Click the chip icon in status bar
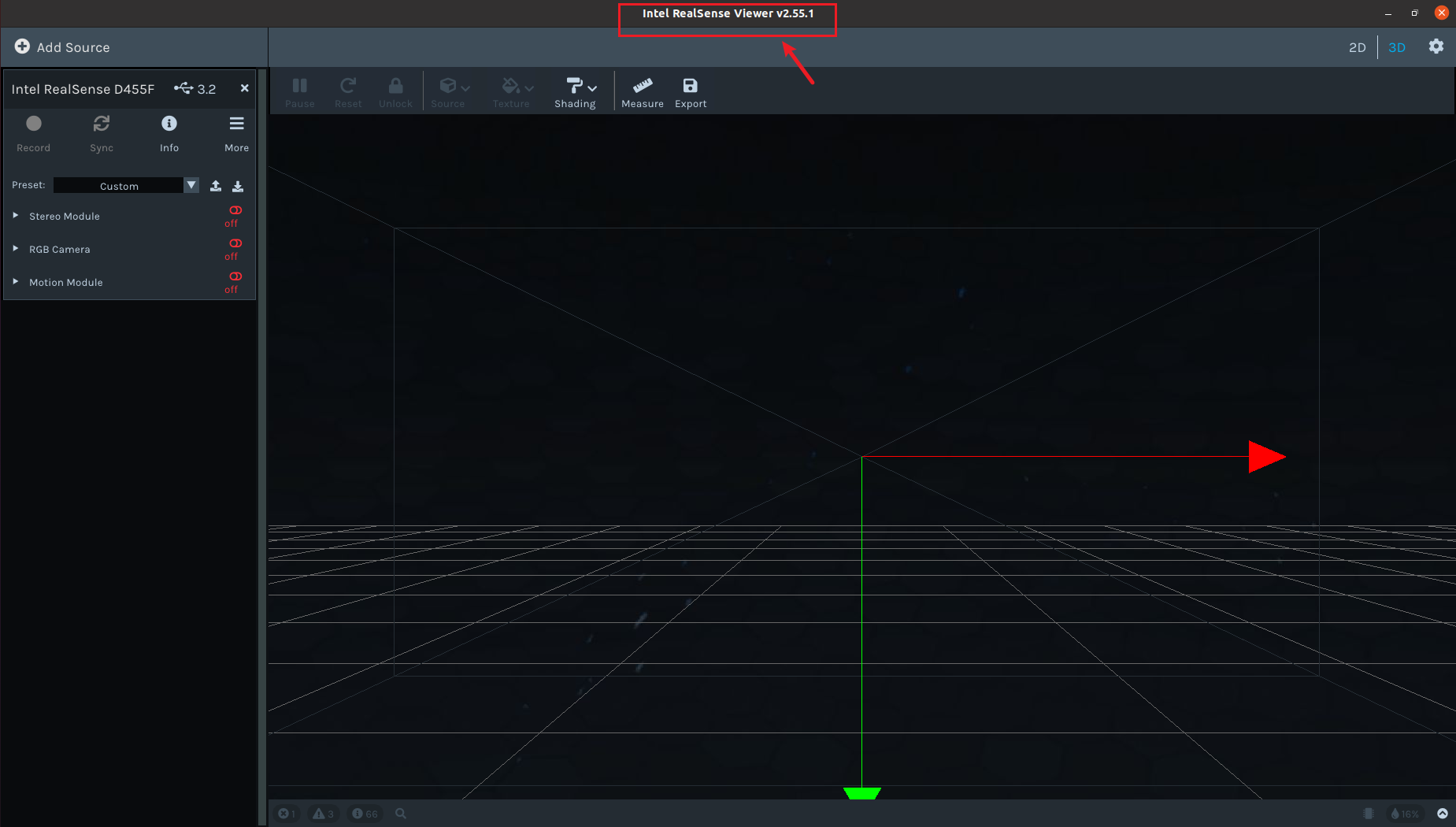Image resolution: width=1456 pixels, height=827 pixels. (1369, 814)
